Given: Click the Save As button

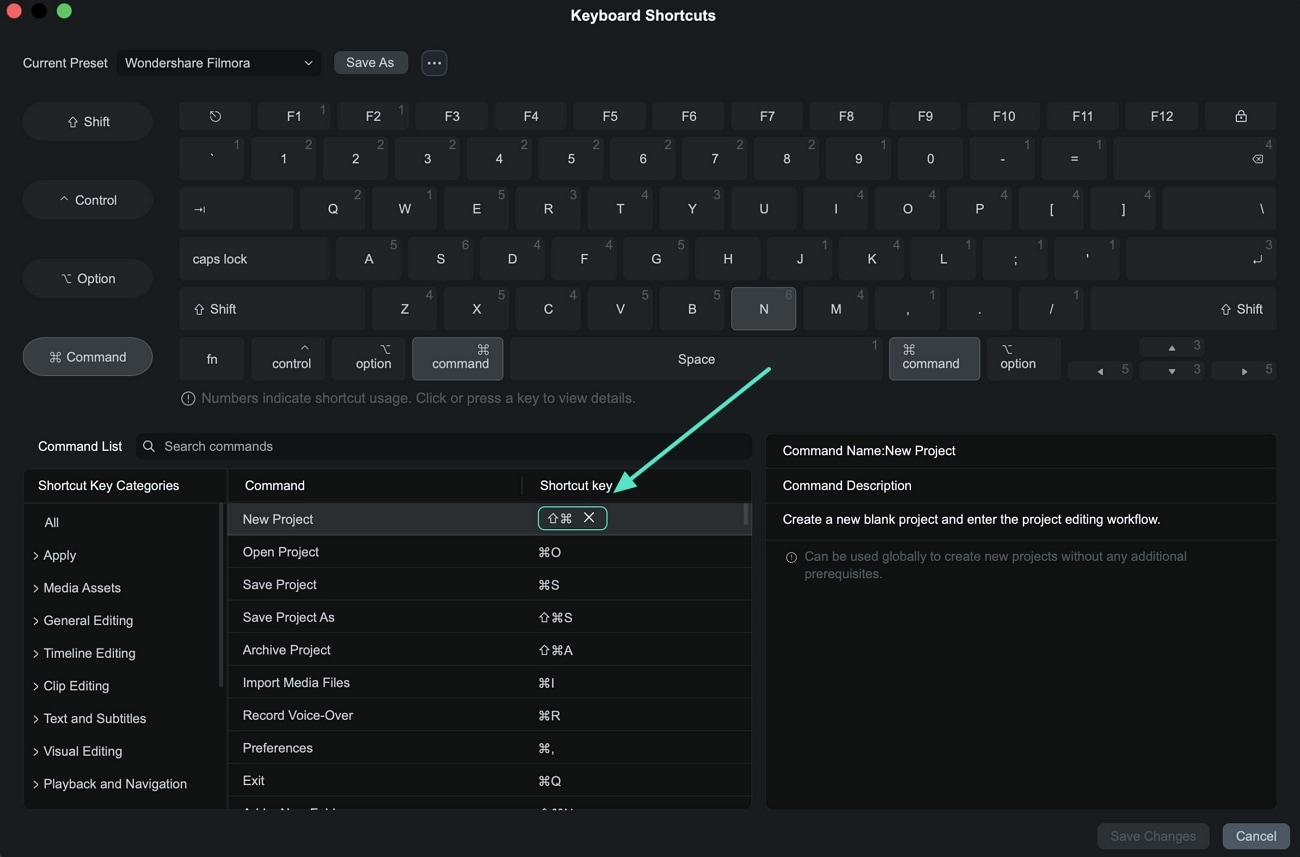Looking at the screenshot, I should pyautogui.click(x=370, y=63).
